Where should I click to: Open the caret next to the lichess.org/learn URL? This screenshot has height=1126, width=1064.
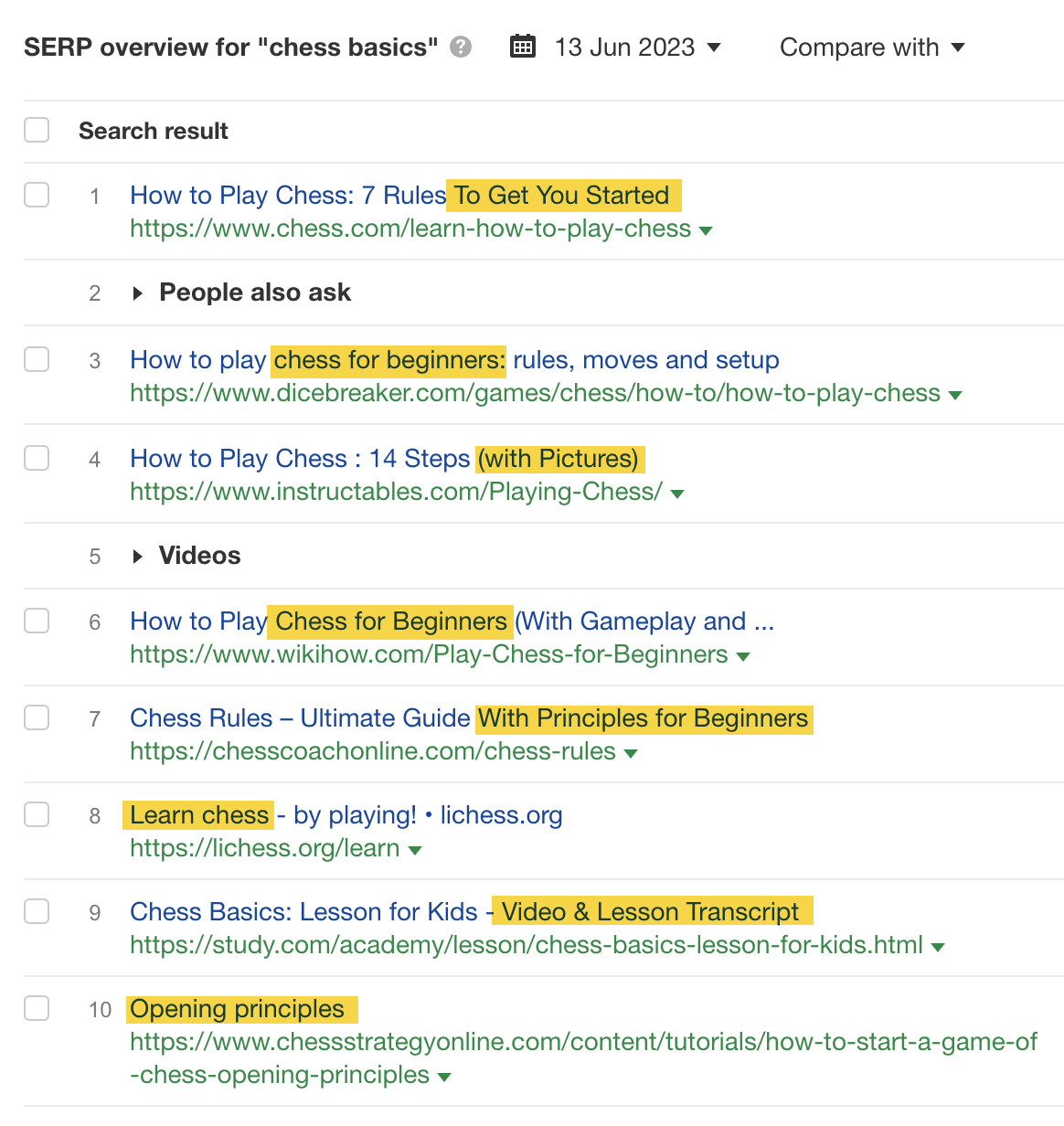coord(416,849)
